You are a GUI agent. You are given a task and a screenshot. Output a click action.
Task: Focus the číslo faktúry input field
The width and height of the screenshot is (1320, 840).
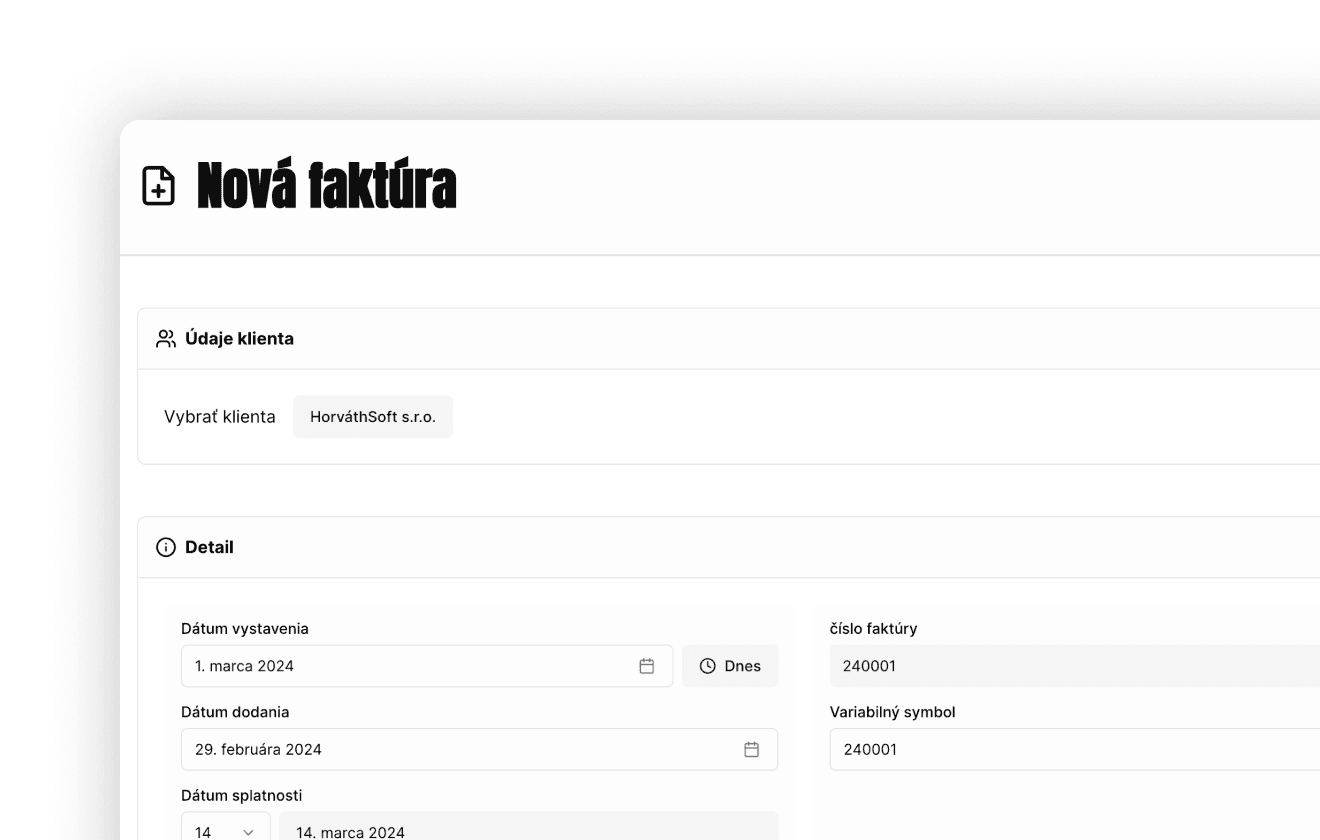pos(1070,666)
